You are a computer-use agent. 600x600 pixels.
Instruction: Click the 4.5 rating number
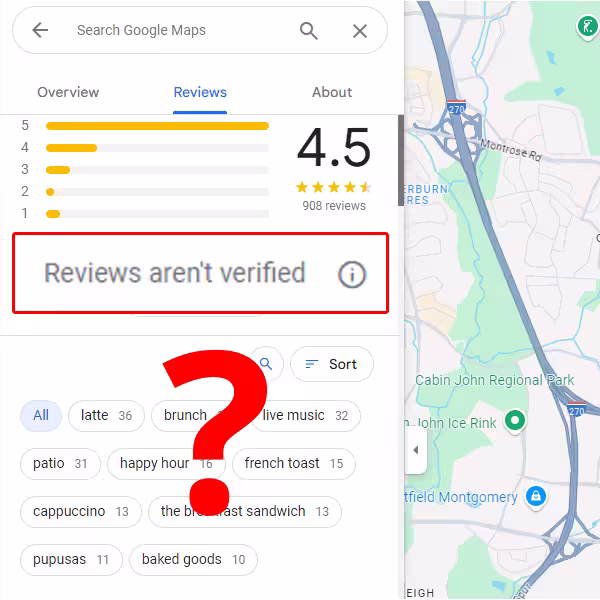coord(334,148)
